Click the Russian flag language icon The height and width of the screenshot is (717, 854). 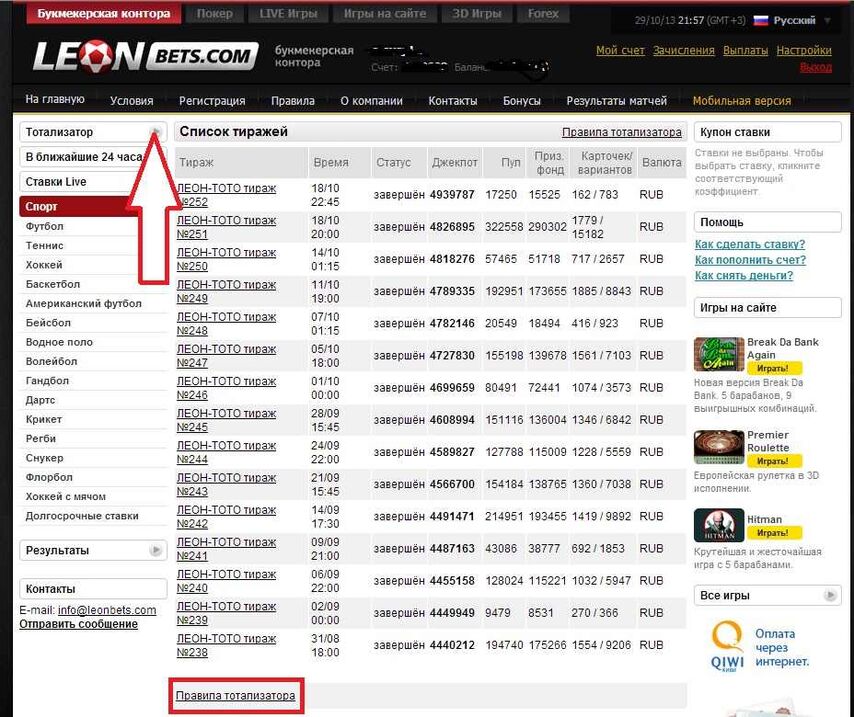coord(760,21)
